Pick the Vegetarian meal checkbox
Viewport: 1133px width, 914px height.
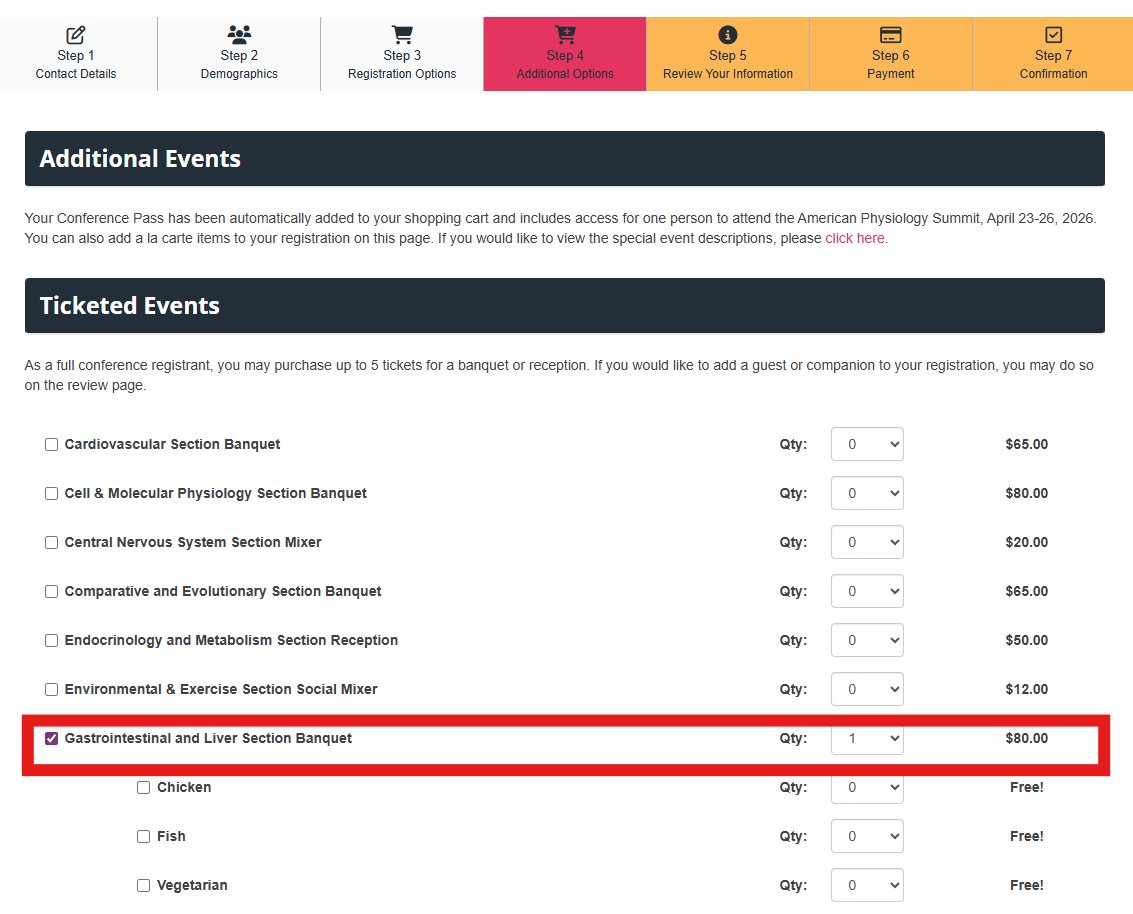click(x=144, y=885)
